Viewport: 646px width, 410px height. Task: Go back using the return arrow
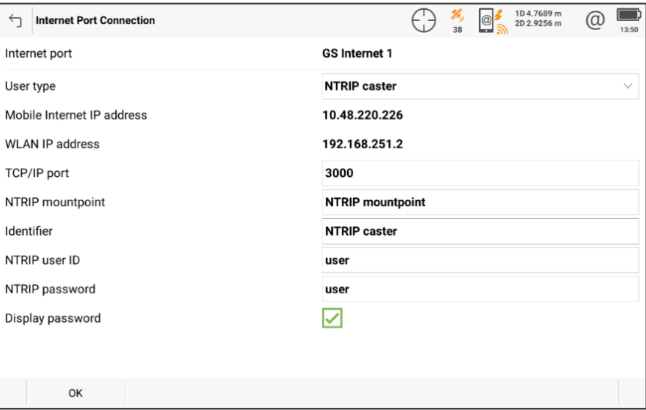15,21
